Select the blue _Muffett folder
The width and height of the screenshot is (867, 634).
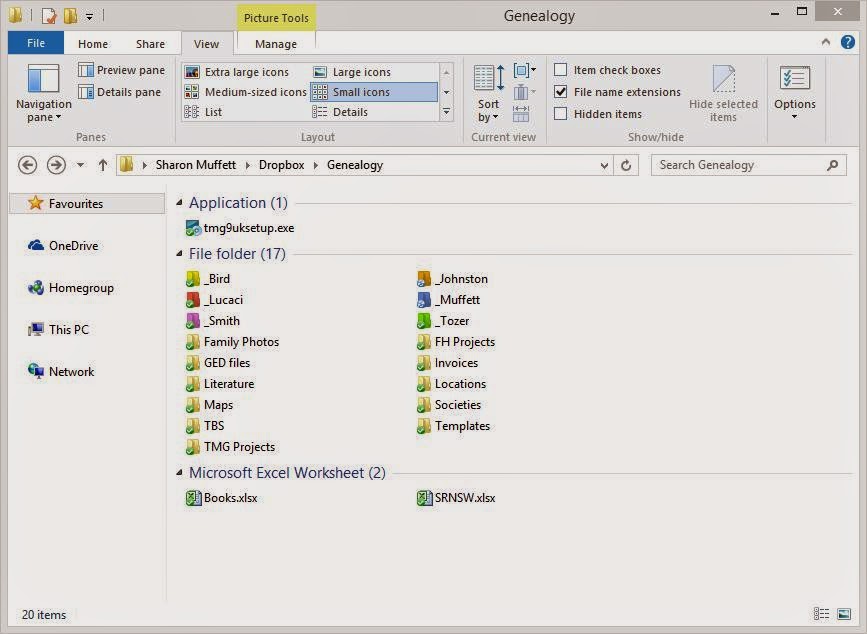[448, 300]
